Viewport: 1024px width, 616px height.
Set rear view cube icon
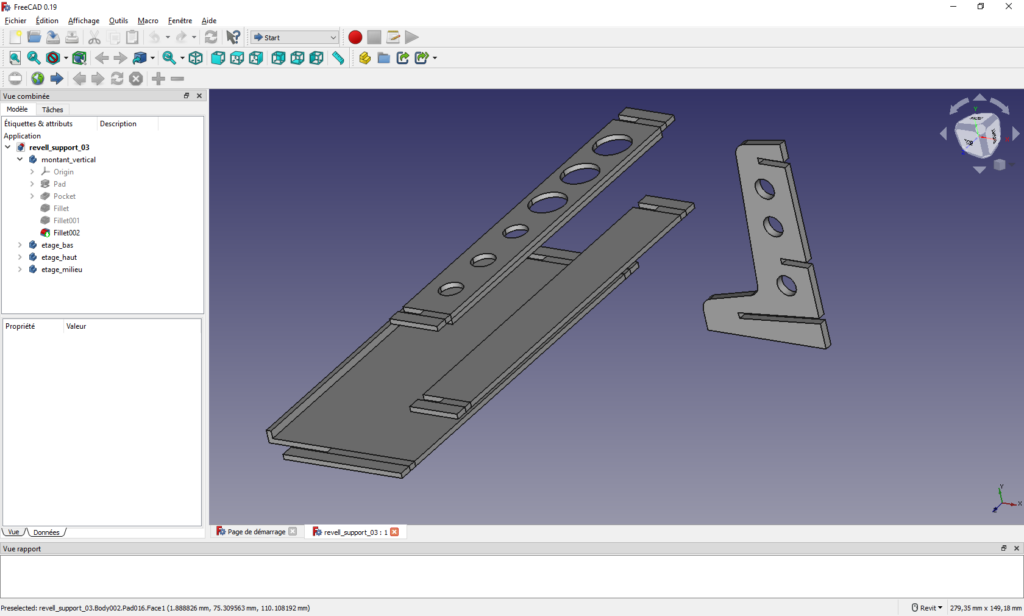coord(278,58)
